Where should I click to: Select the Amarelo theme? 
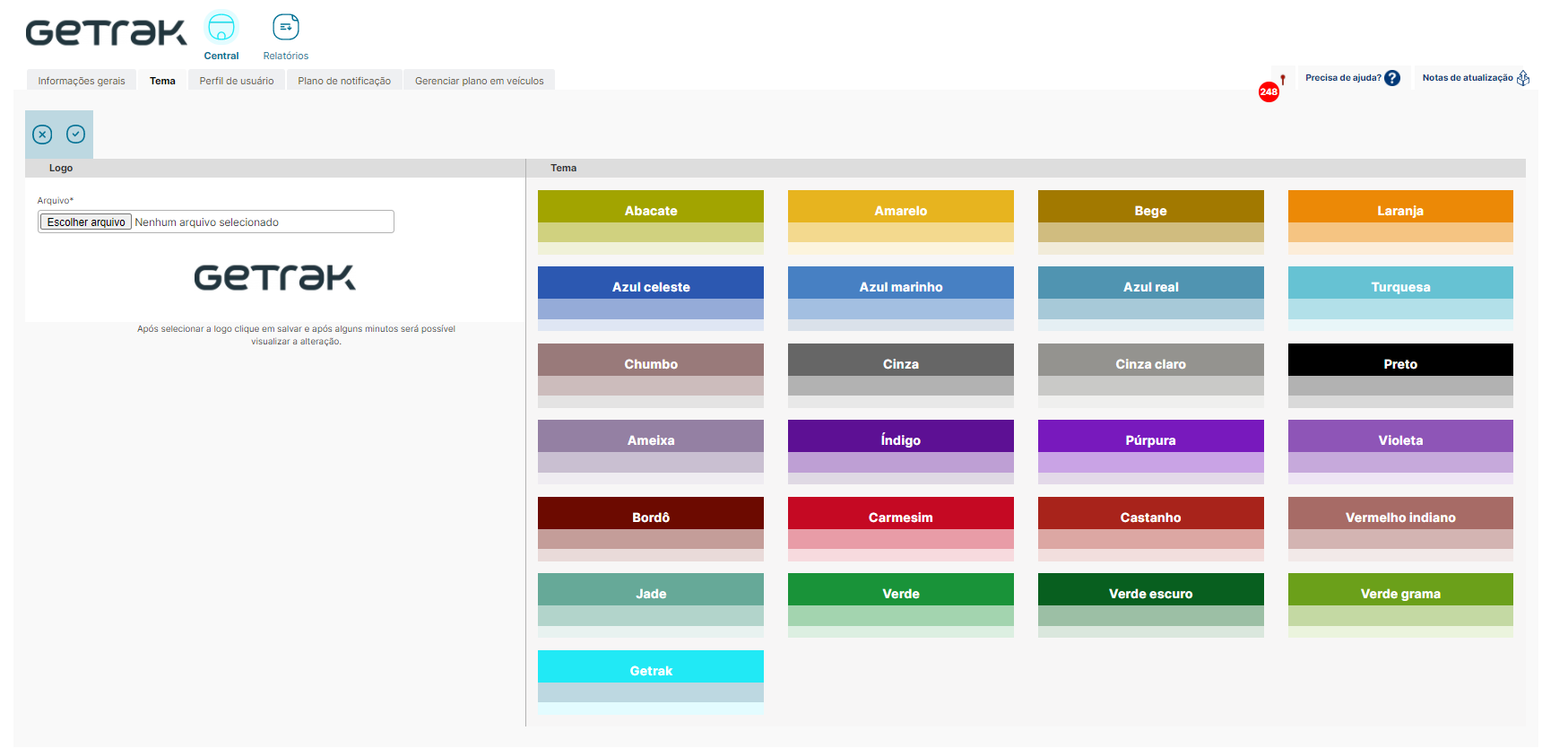point(901,222)
